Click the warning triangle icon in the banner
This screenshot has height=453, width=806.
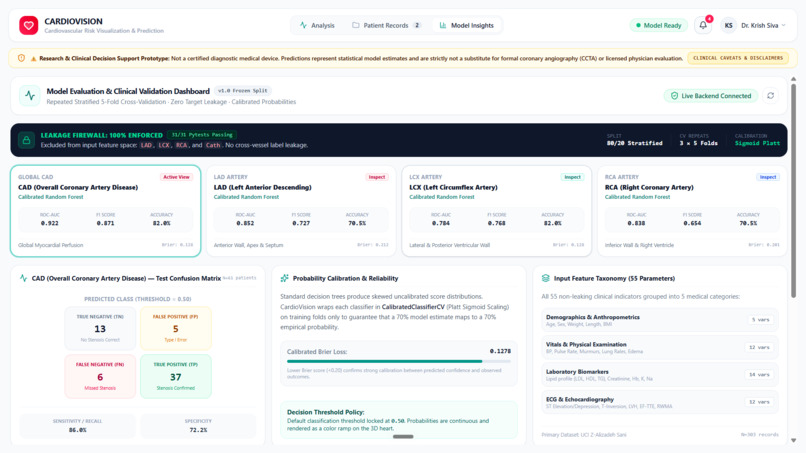point(33,59)
